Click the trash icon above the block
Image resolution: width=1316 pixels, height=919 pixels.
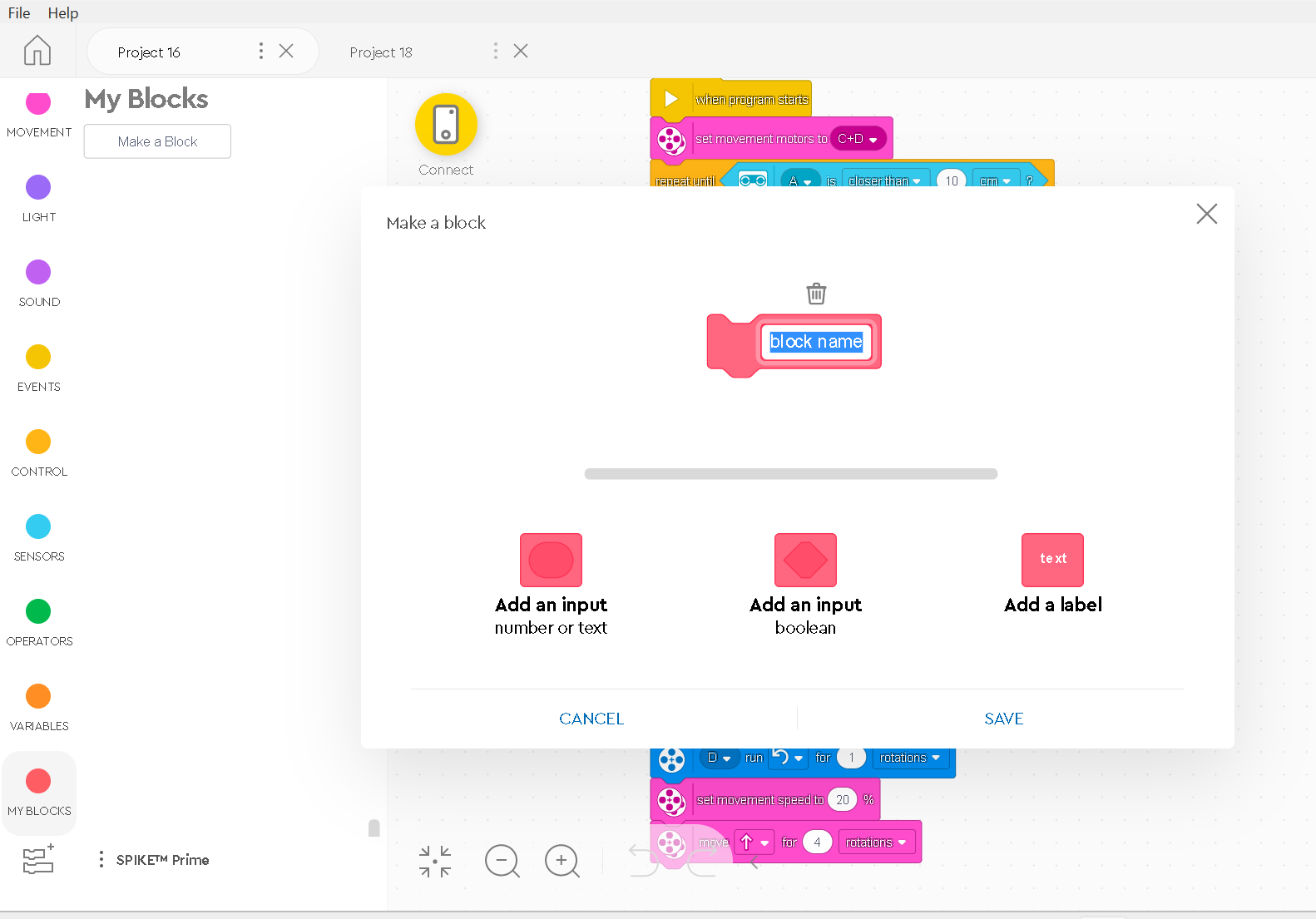(816, 294)
